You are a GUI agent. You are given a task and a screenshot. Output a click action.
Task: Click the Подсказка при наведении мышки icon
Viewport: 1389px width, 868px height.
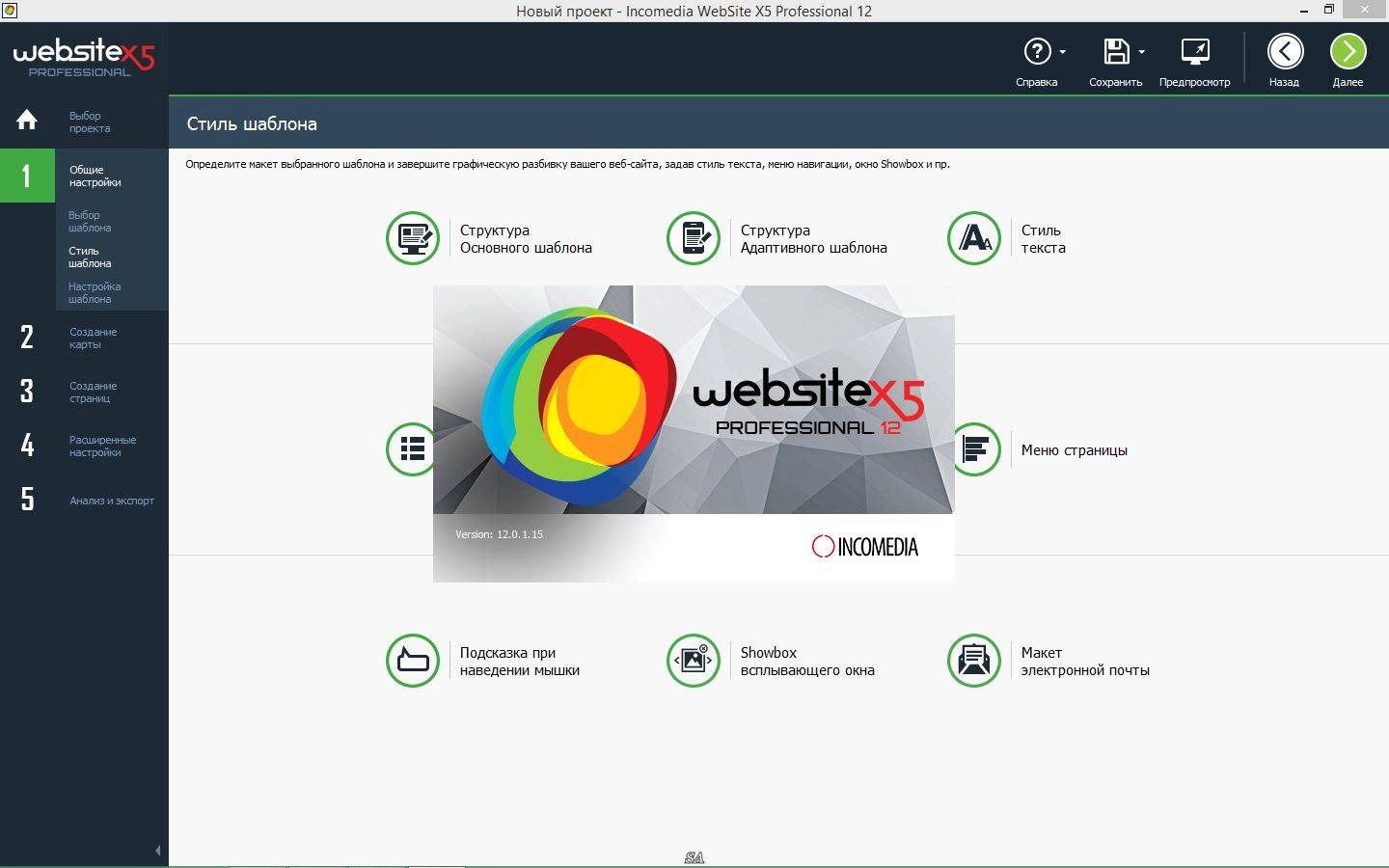click(413, 661)
